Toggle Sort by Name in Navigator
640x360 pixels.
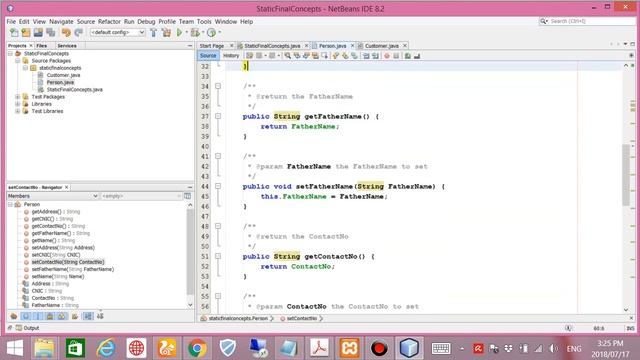tap(88, 316)
